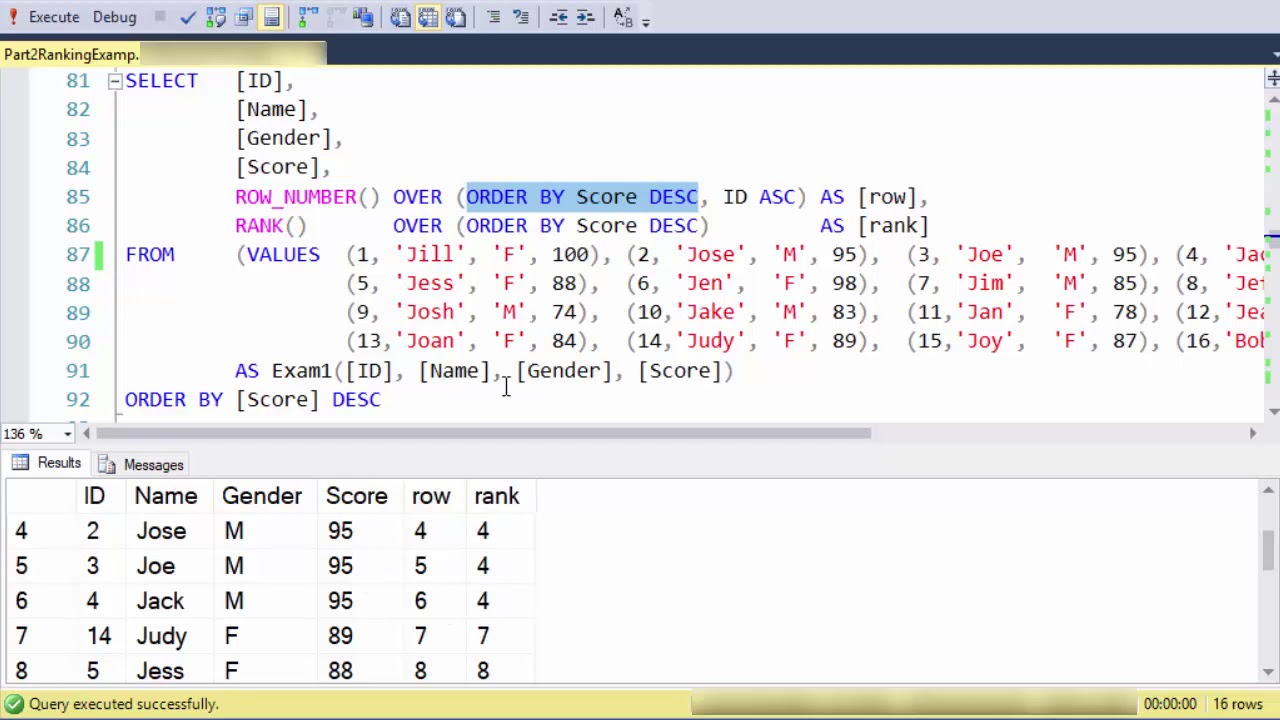Click the RANK() keyword on line 86
The width and height of the screenshot is (1280, 720).
click(x=271, y=226)
